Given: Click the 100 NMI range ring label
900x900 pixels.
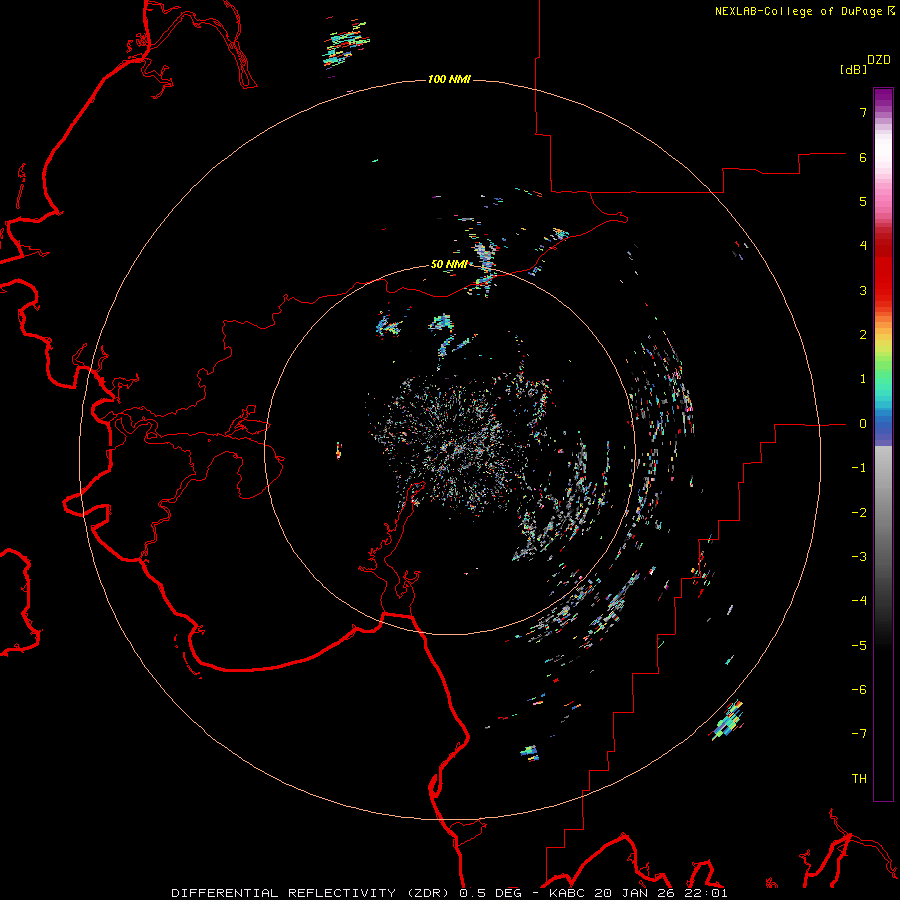Looking at the screenshot, I should point(449,79).
